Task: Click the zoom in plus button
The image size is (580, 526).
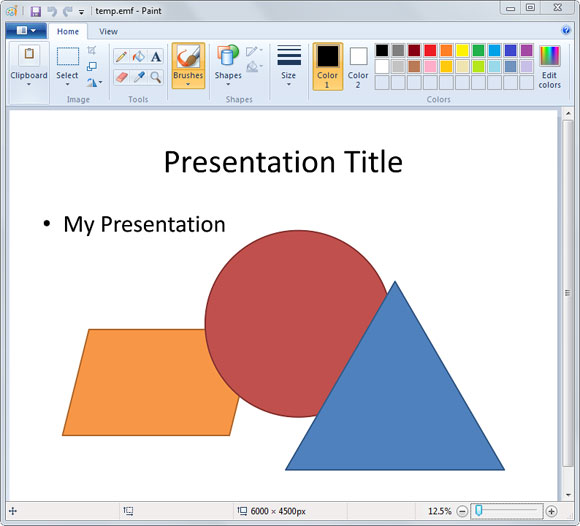Action: [x=551, y=511]
